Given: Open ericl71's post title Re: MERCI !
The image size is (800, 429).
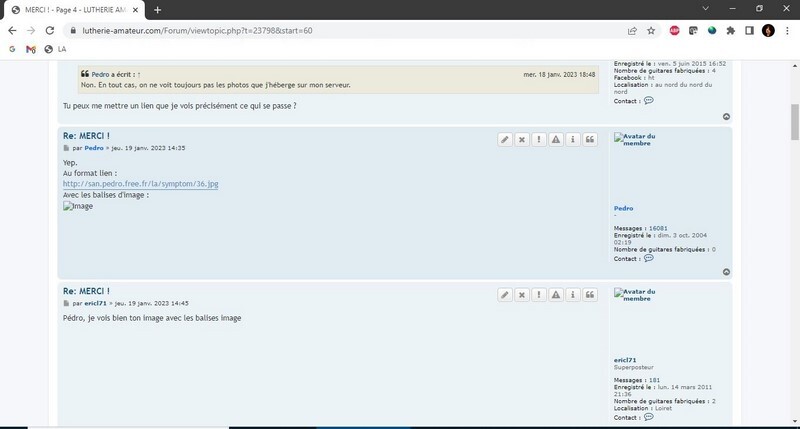Looking at the screenshot, I should pos(86,291).
